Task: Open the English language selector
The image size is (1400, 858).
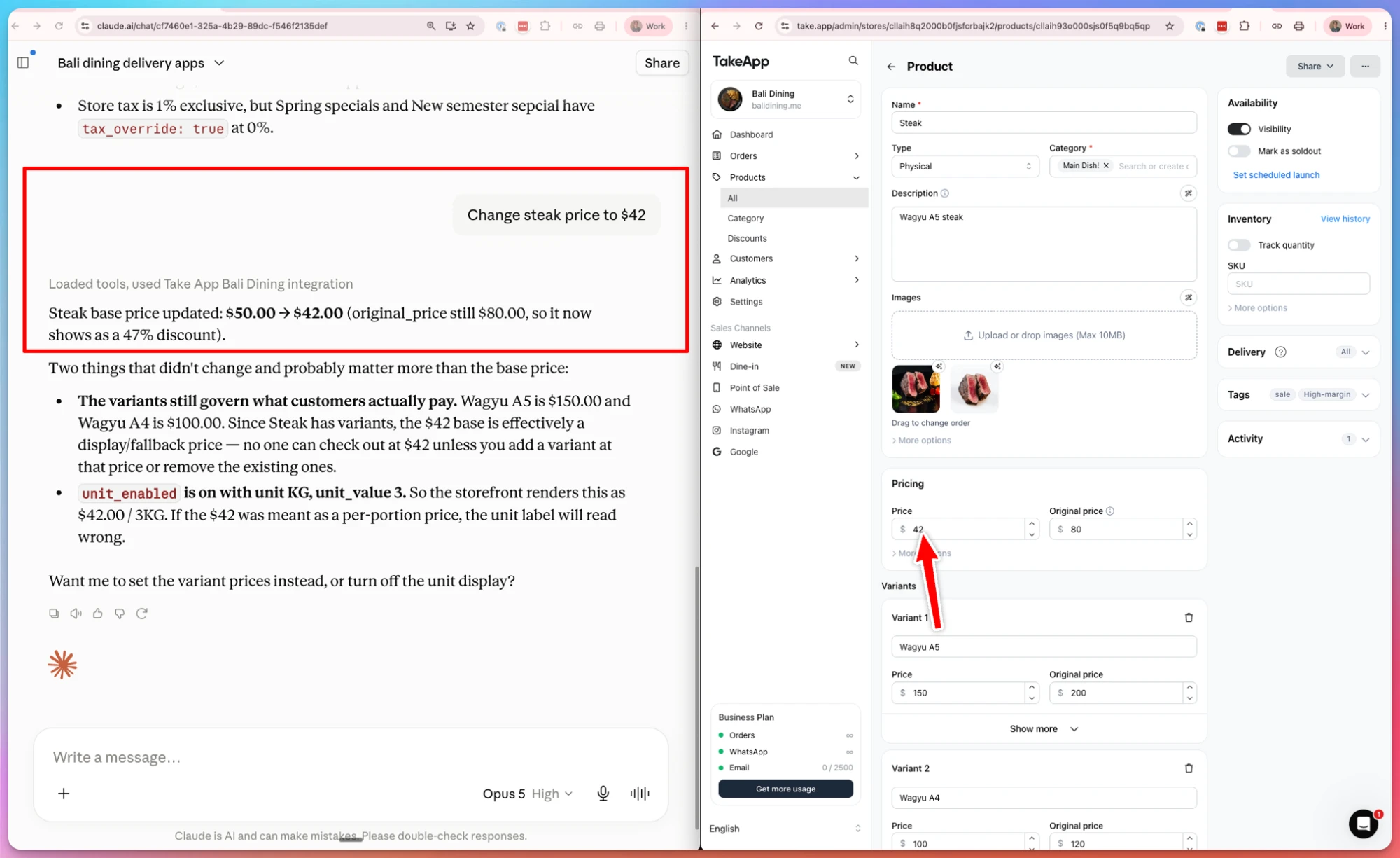Action: click(785, 829)
